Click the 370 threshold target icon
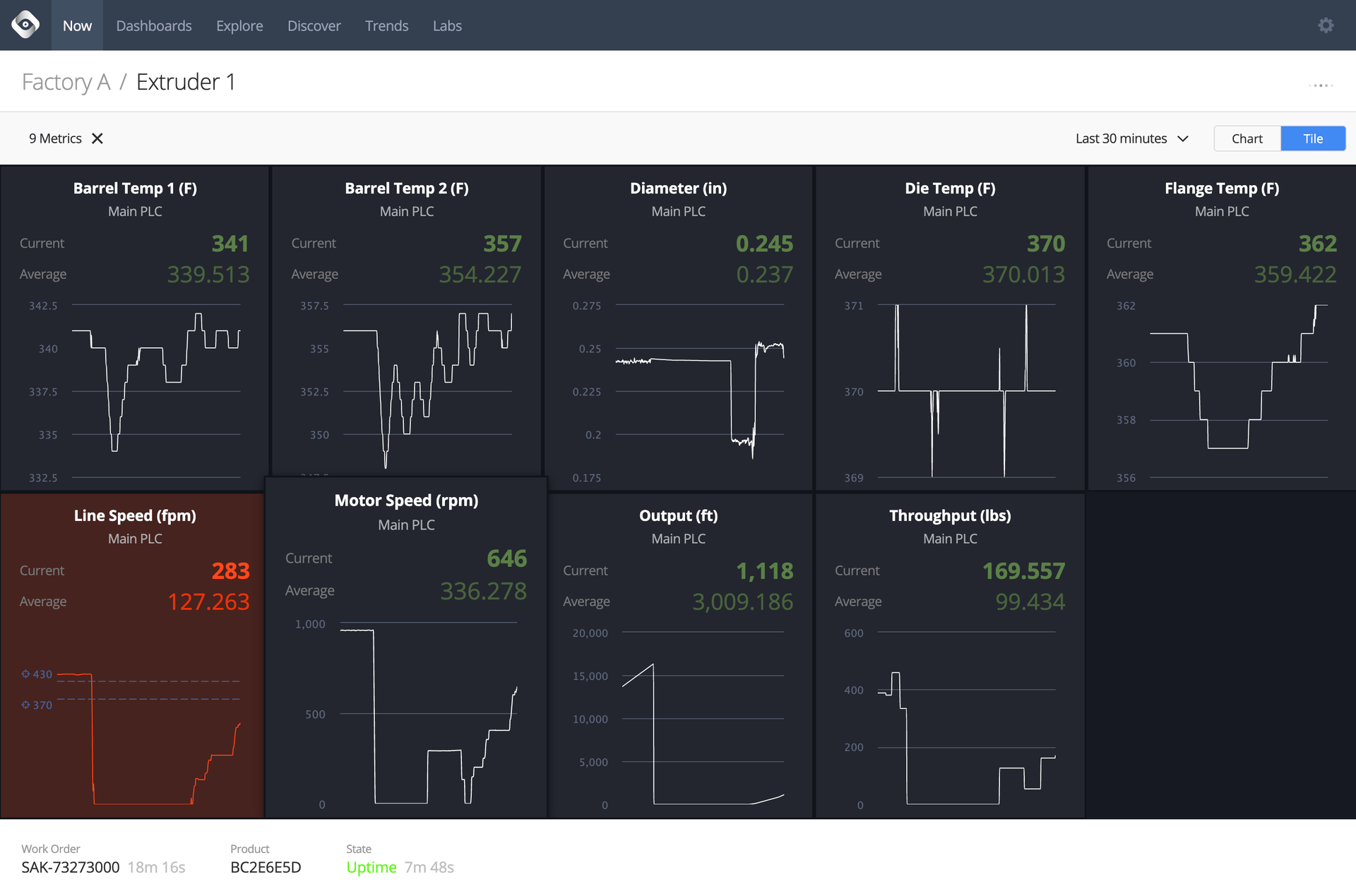Image resolution: width=1356 pixels, height=896 pixels. [x=23, y=705]
